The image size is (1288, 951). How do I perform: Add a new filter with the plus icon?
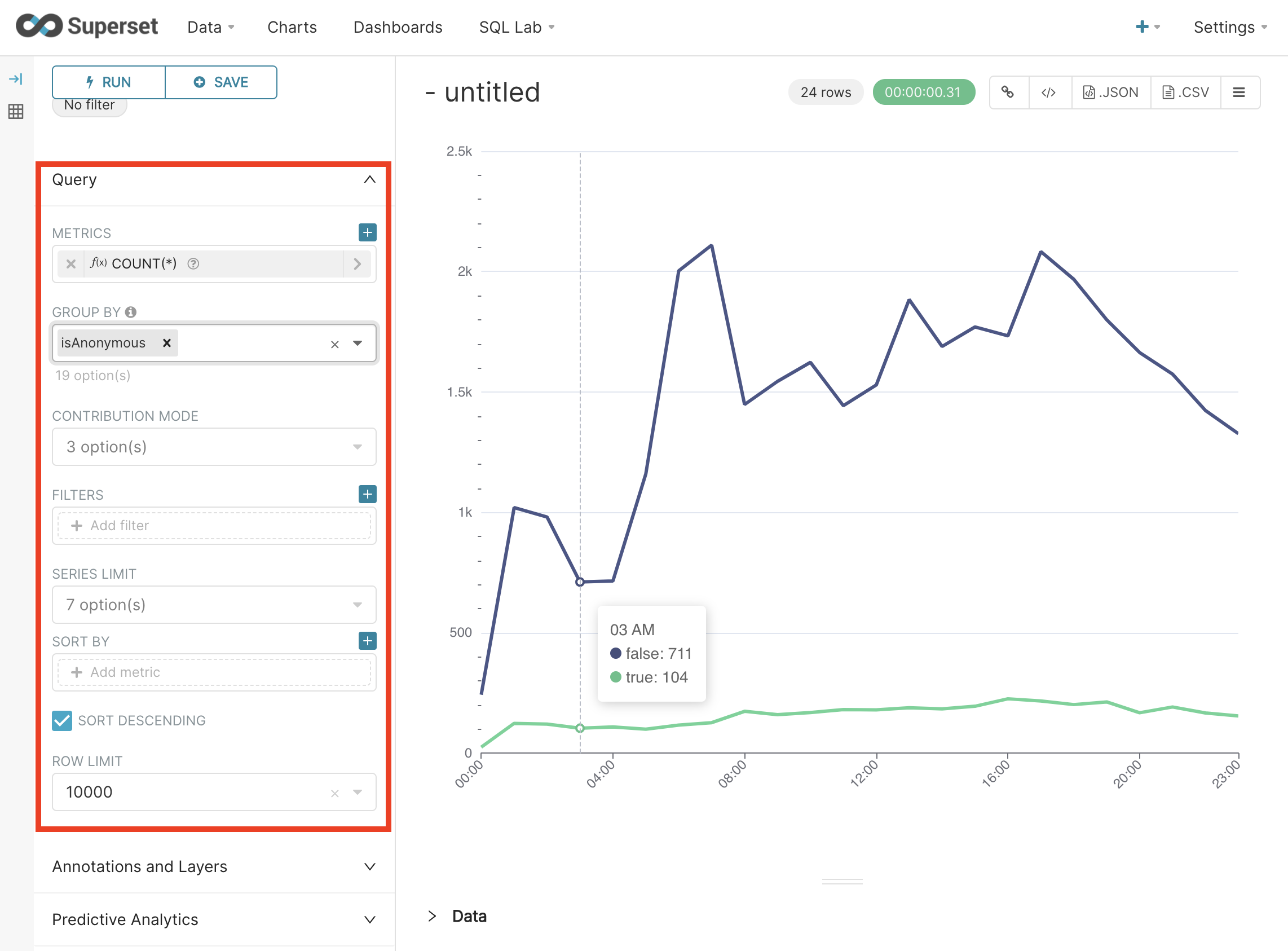point(367,494)
